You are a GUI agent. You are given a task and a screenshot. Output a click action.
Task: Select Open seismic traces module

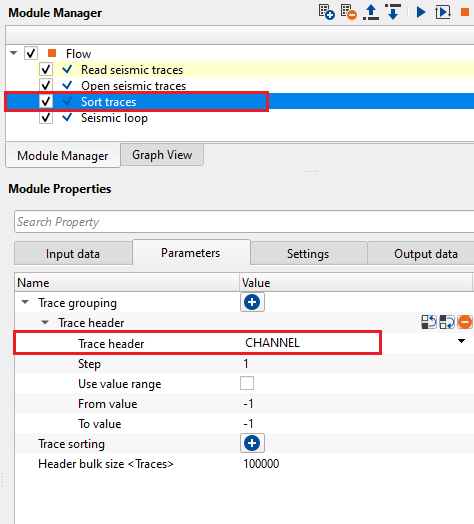point(133,86)
